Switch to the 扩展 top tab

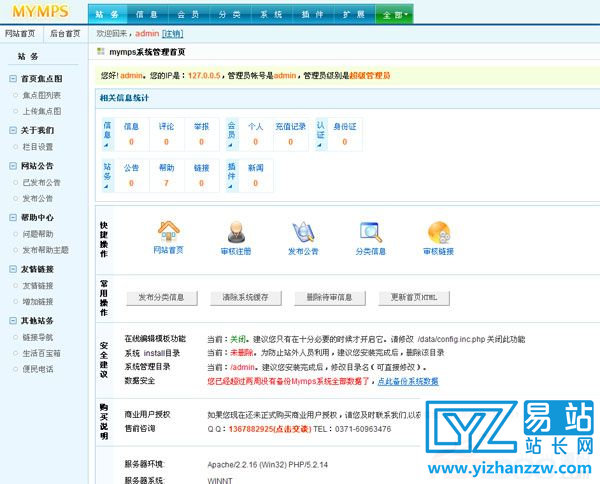tap(354, 15)
